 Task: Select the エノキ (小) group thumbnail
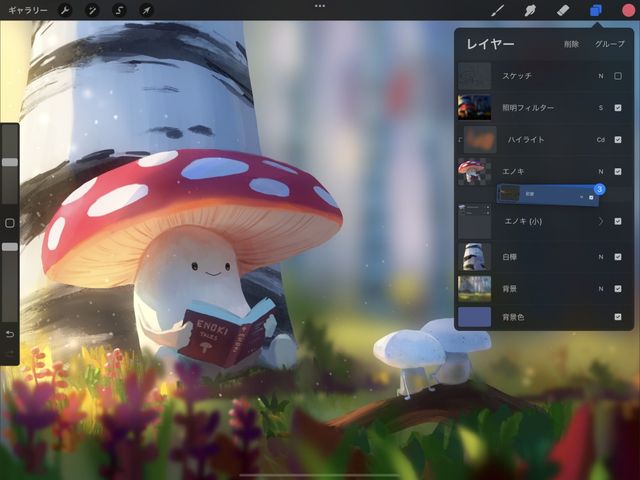tap(474, 221)
